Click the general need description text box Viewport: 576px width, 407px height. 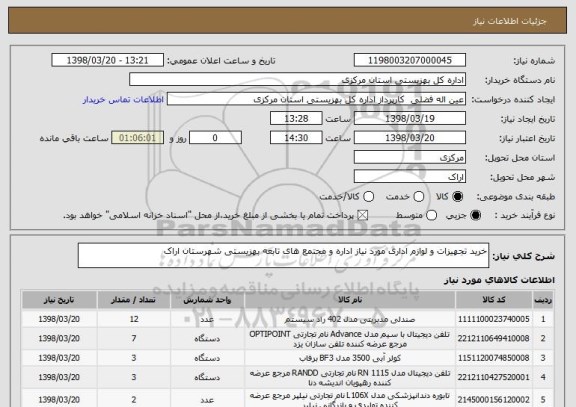click(x=283, y=255)
